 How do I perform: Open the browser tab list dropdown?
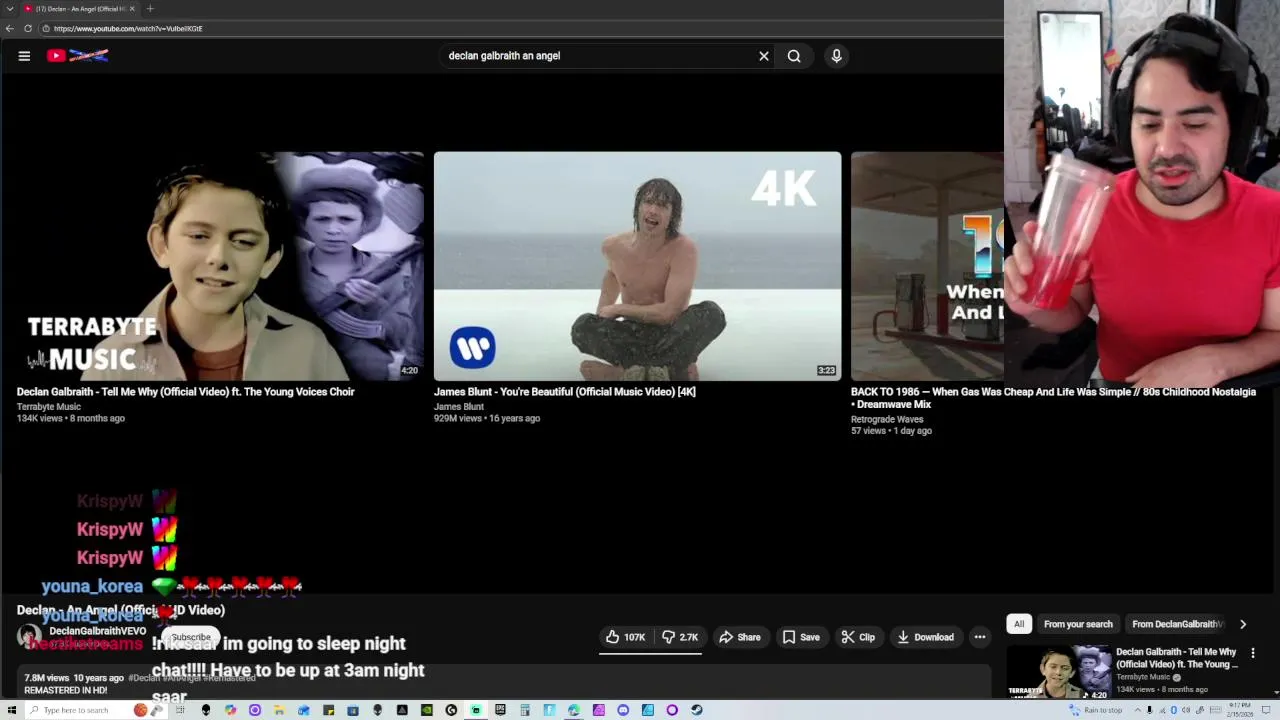tap(10, 9)
